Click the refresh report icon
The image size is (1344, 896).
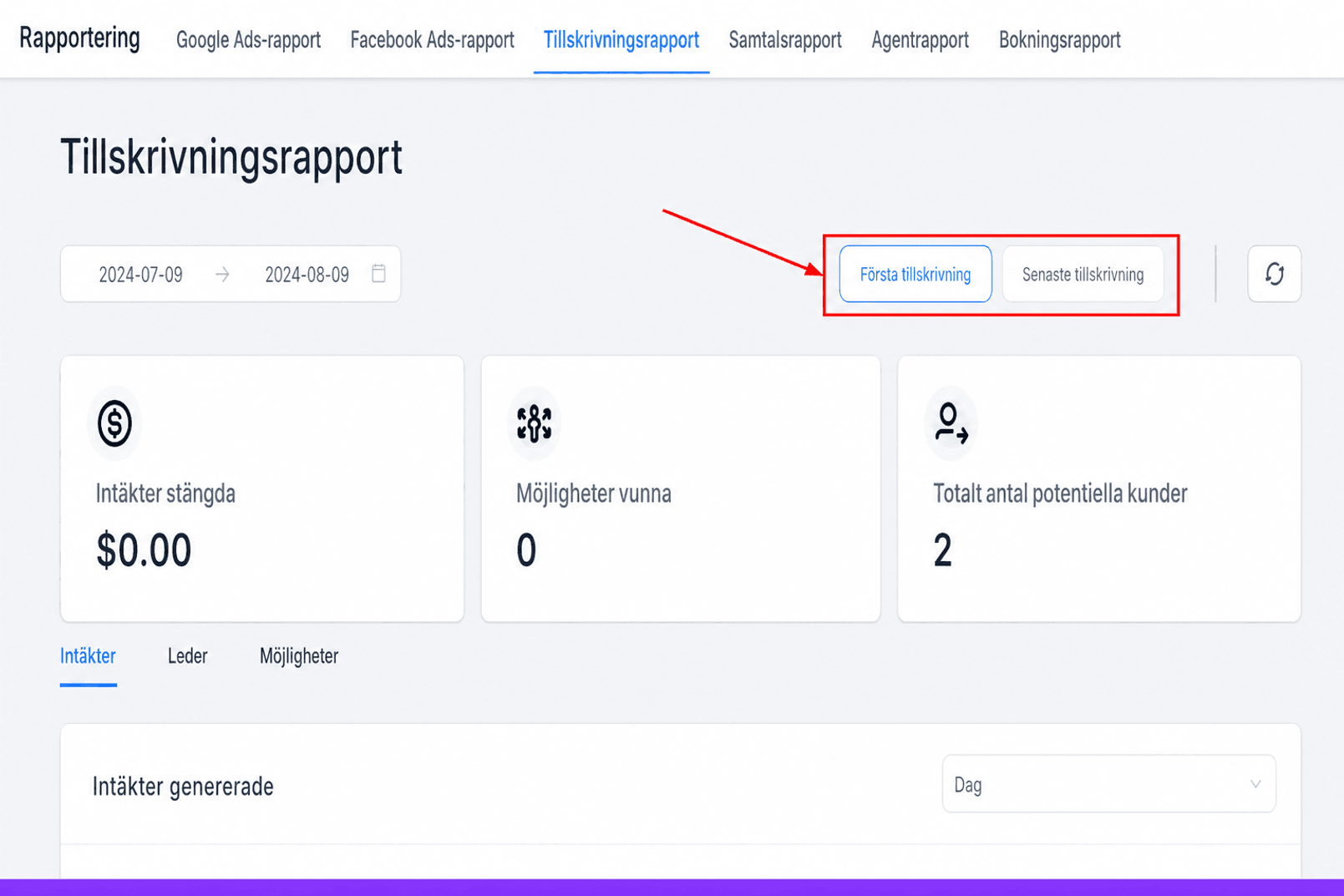point(1274,274)
